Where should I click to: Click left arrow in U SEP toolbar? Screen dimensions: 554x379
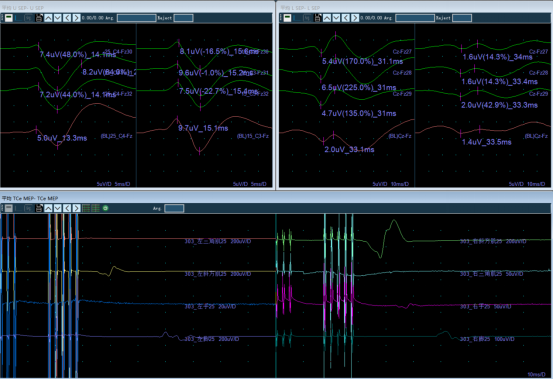[x=67, y=18]
